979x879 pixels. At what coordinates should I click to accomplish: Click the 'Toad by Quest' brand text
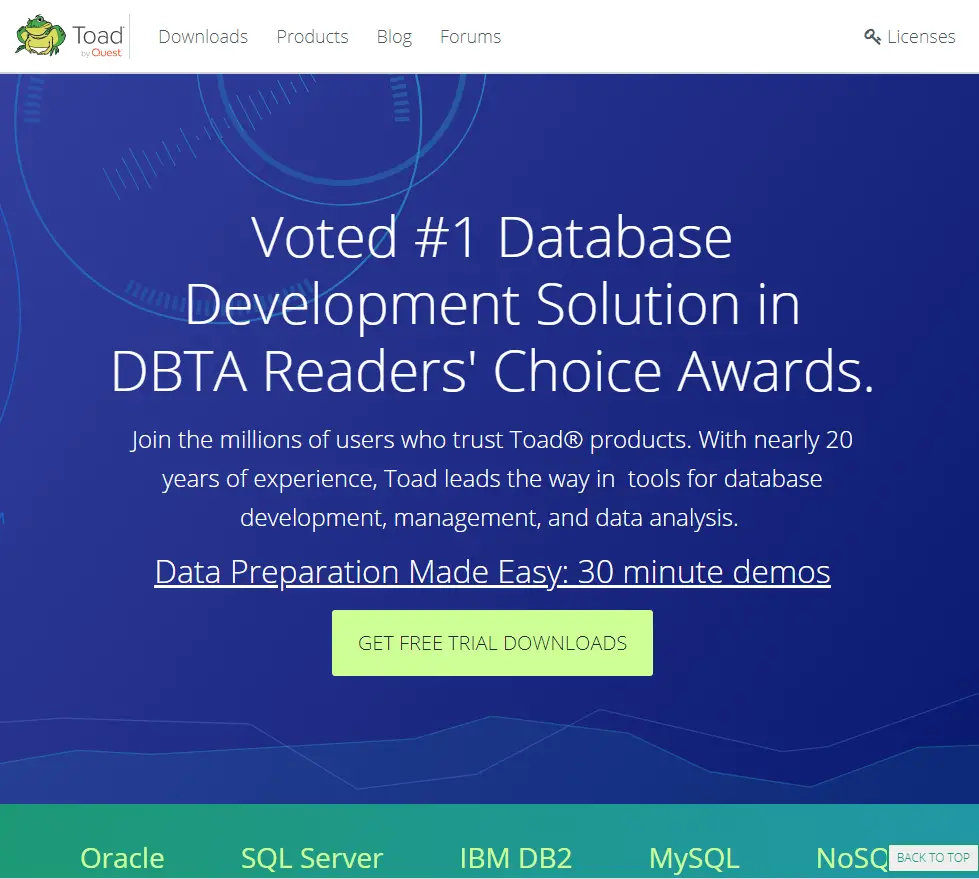pos(98,40)
